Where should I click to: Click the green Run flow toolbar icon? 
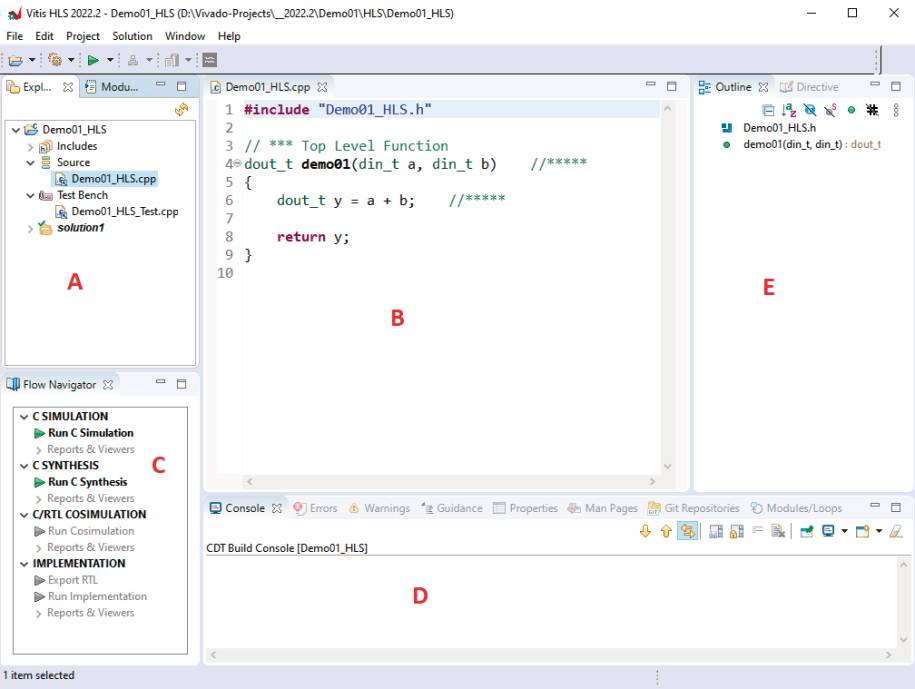pyautogui.click(x=93, y=60)
